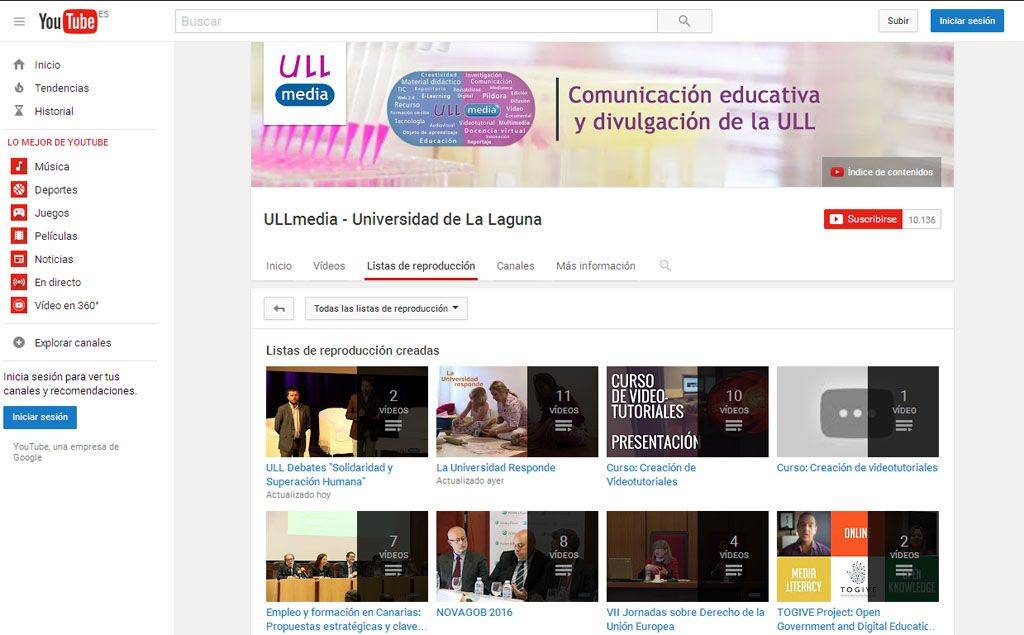Click the NOVAGOB 2016 playlist thumbnail
1024x635 pixels.
pyautogui.click(x=517, y=556)
